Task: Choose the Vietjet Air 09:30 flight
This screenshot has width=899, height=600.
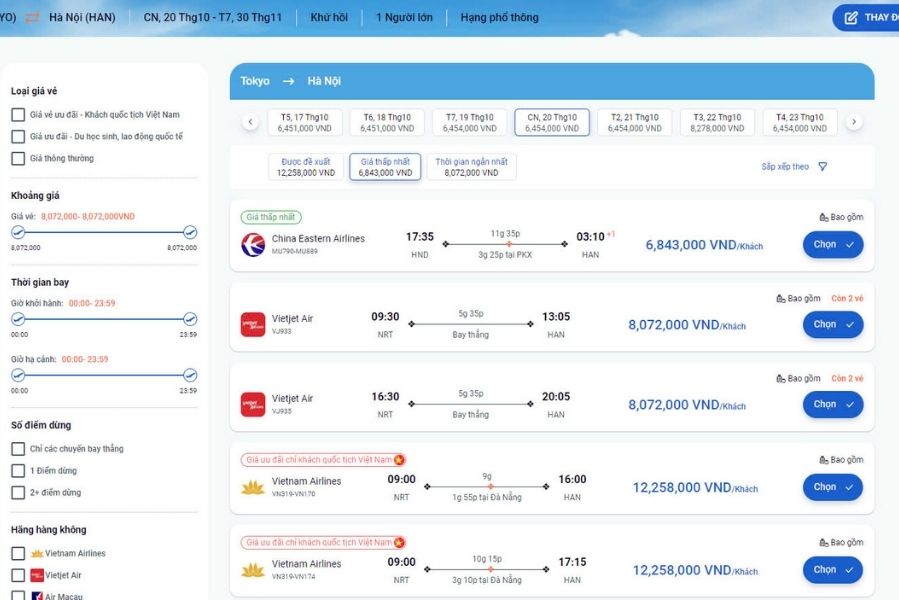Action: click(x=833, y=325)
